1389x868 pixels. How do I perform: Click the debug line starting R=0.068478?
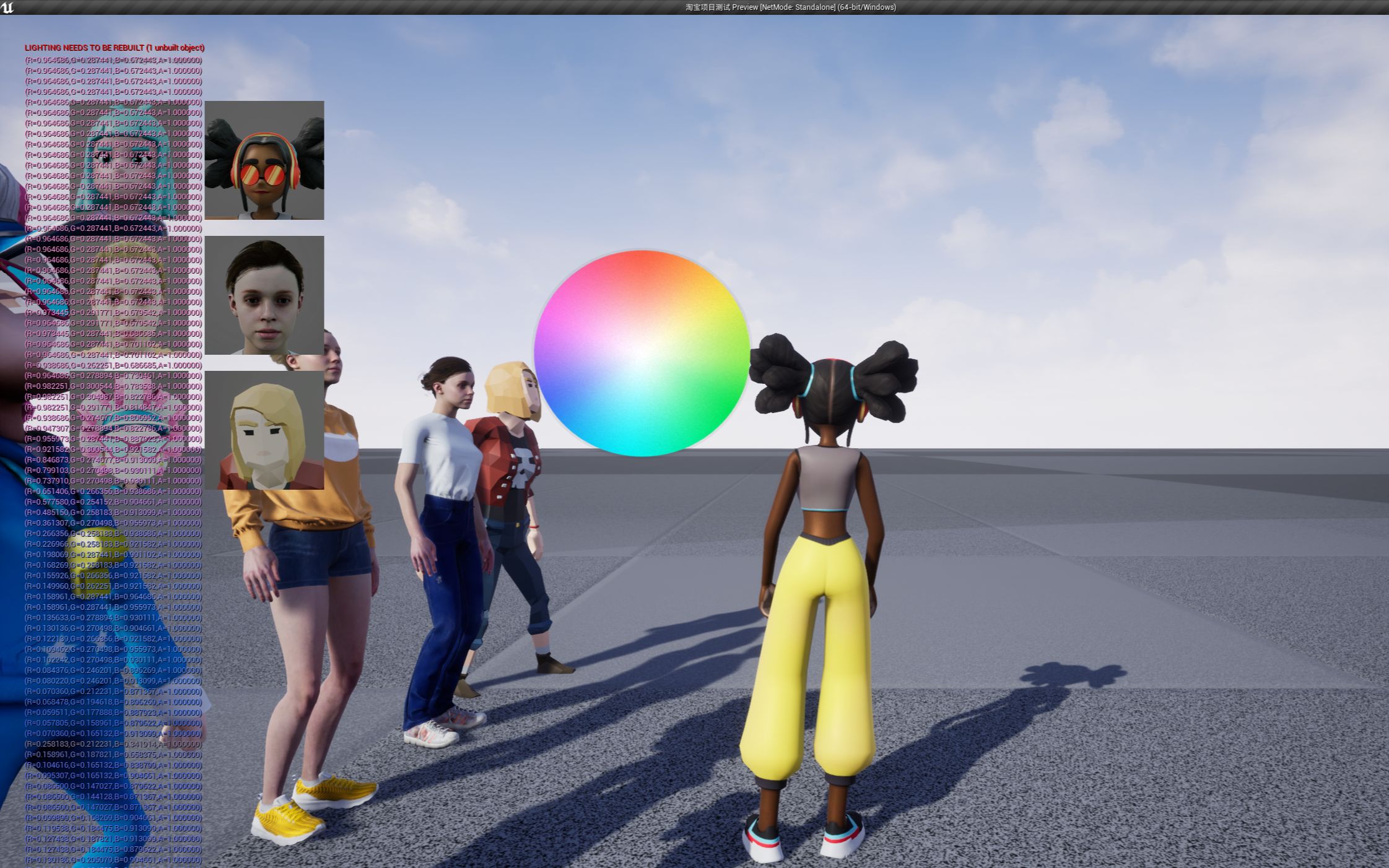113,702
